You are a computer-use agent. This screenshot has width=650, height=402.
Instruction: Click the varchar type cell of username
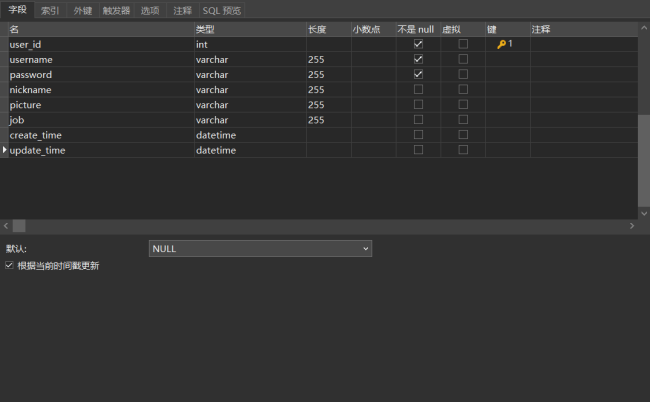tap(250, 59)
